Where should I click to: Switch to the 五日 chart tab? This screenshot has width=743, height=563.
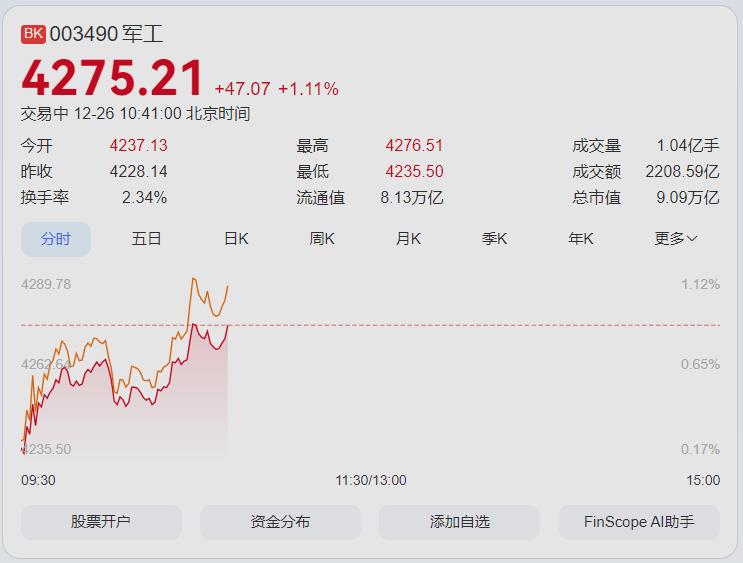pyautogui.click(x=146, y=239)
